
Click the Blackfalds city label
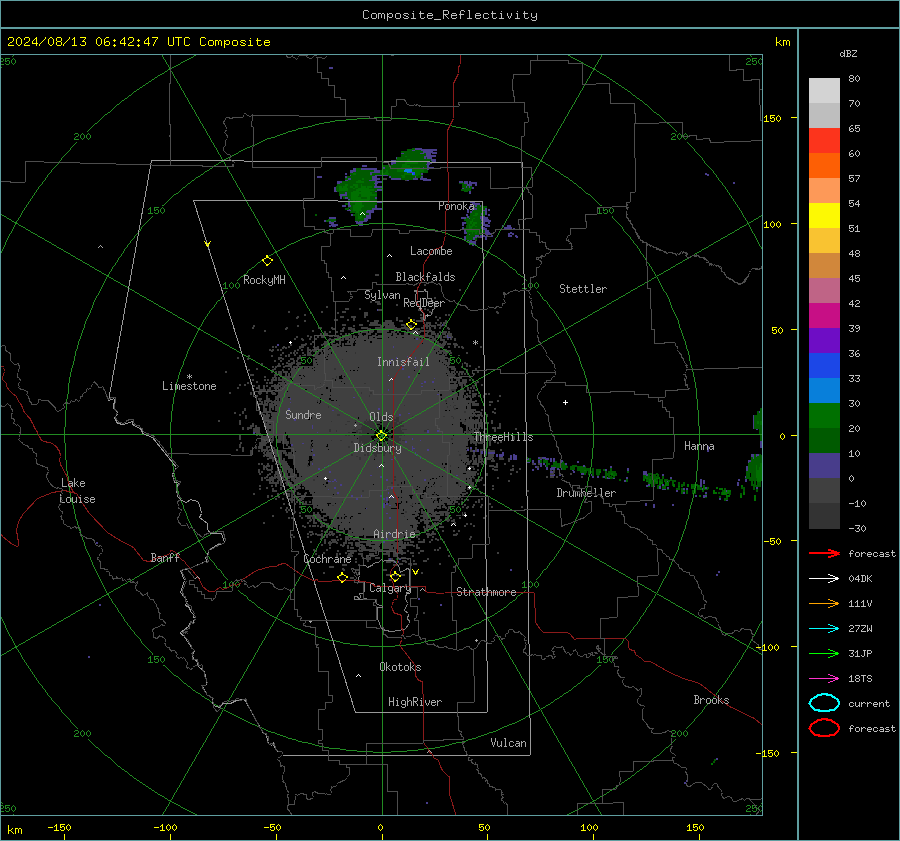tap(425, 277)
